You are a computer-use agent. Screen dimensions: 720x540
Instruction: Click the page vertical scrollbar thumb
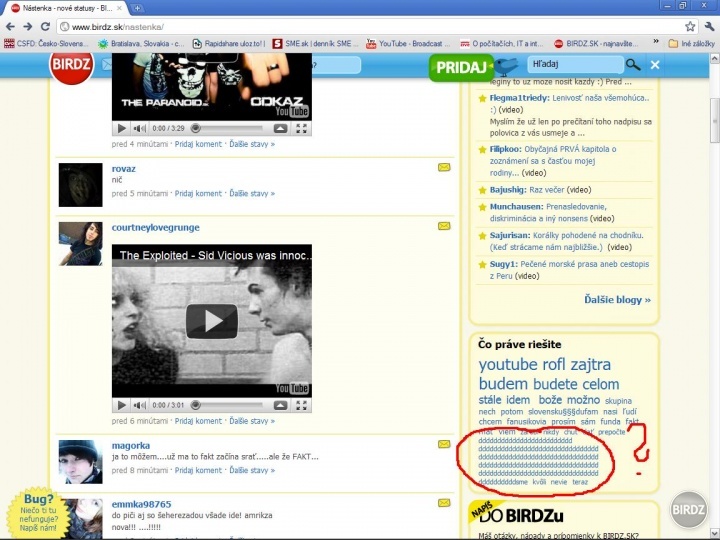(x=715, y=120)
